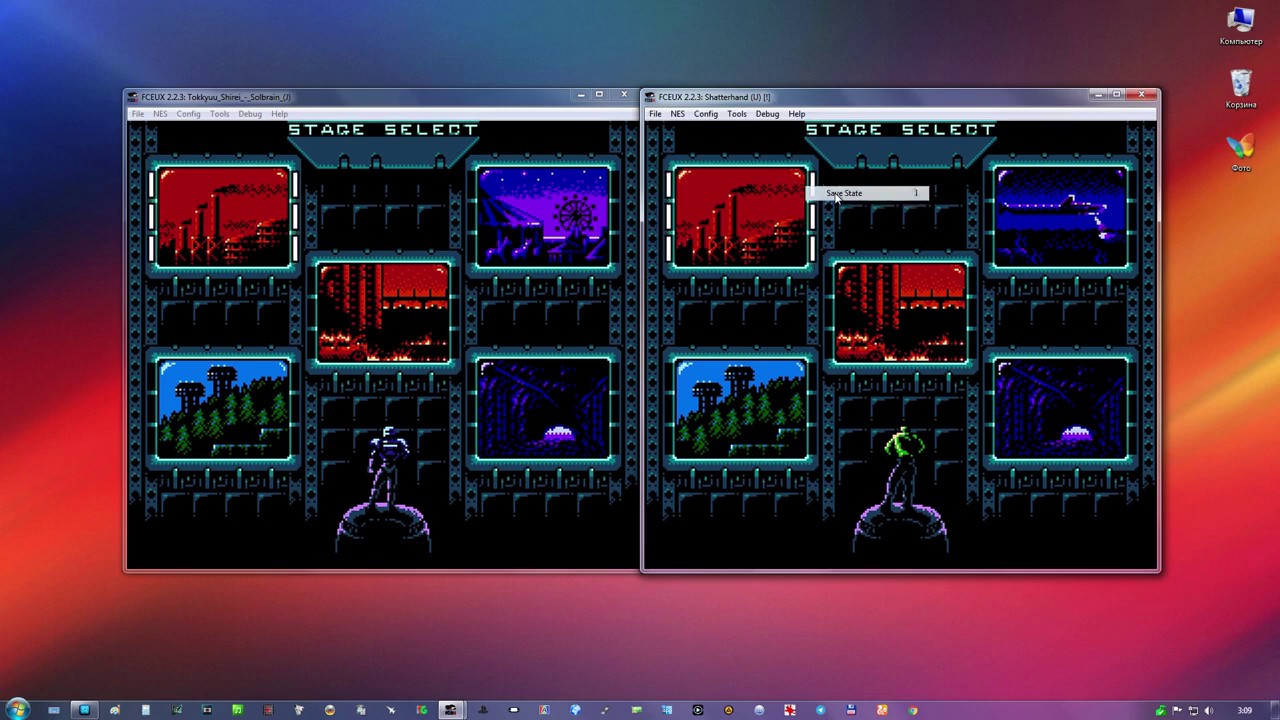Open Config menu in Solbrain window

coord(188,114)
